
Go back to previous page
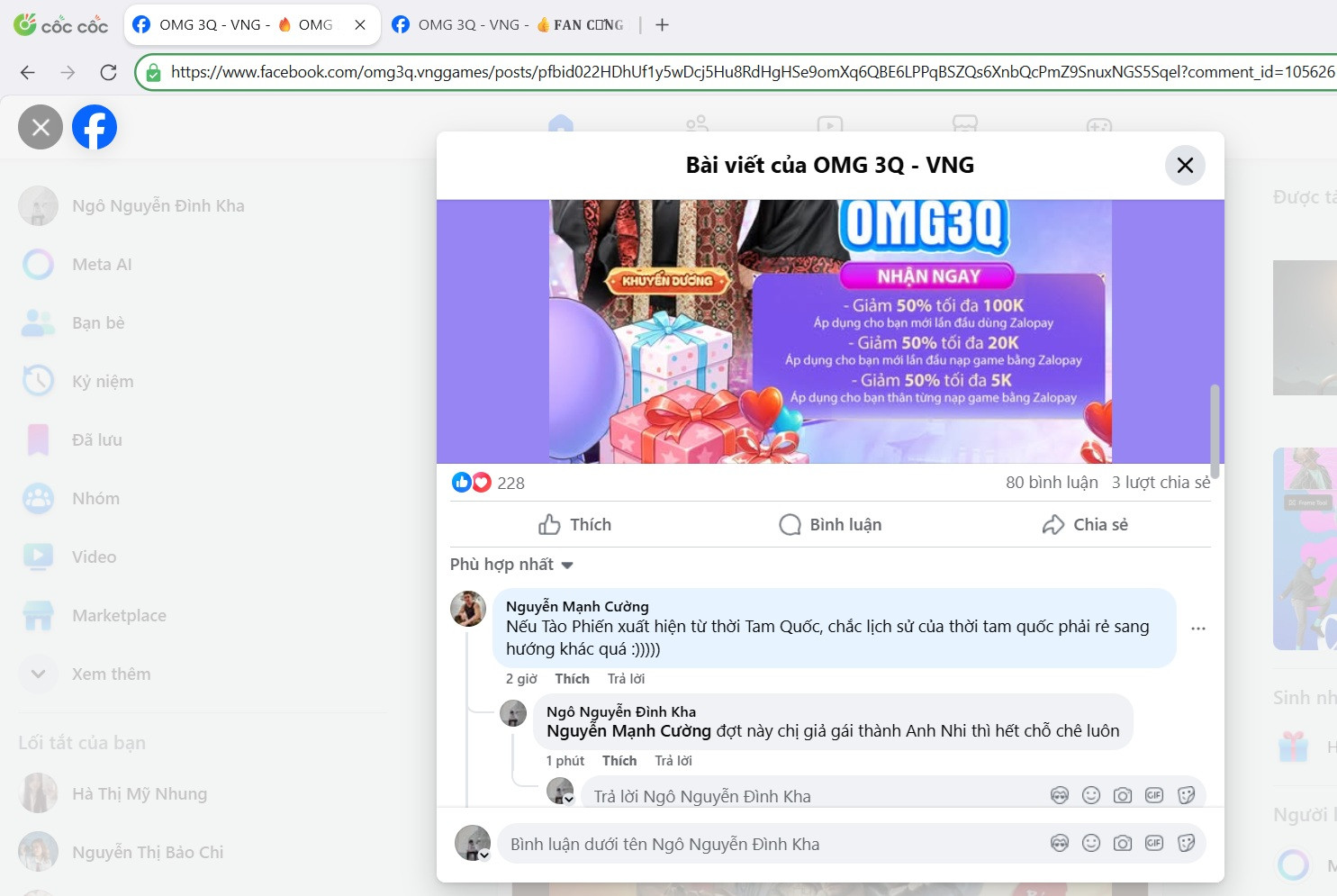click(x=28, y=72)
